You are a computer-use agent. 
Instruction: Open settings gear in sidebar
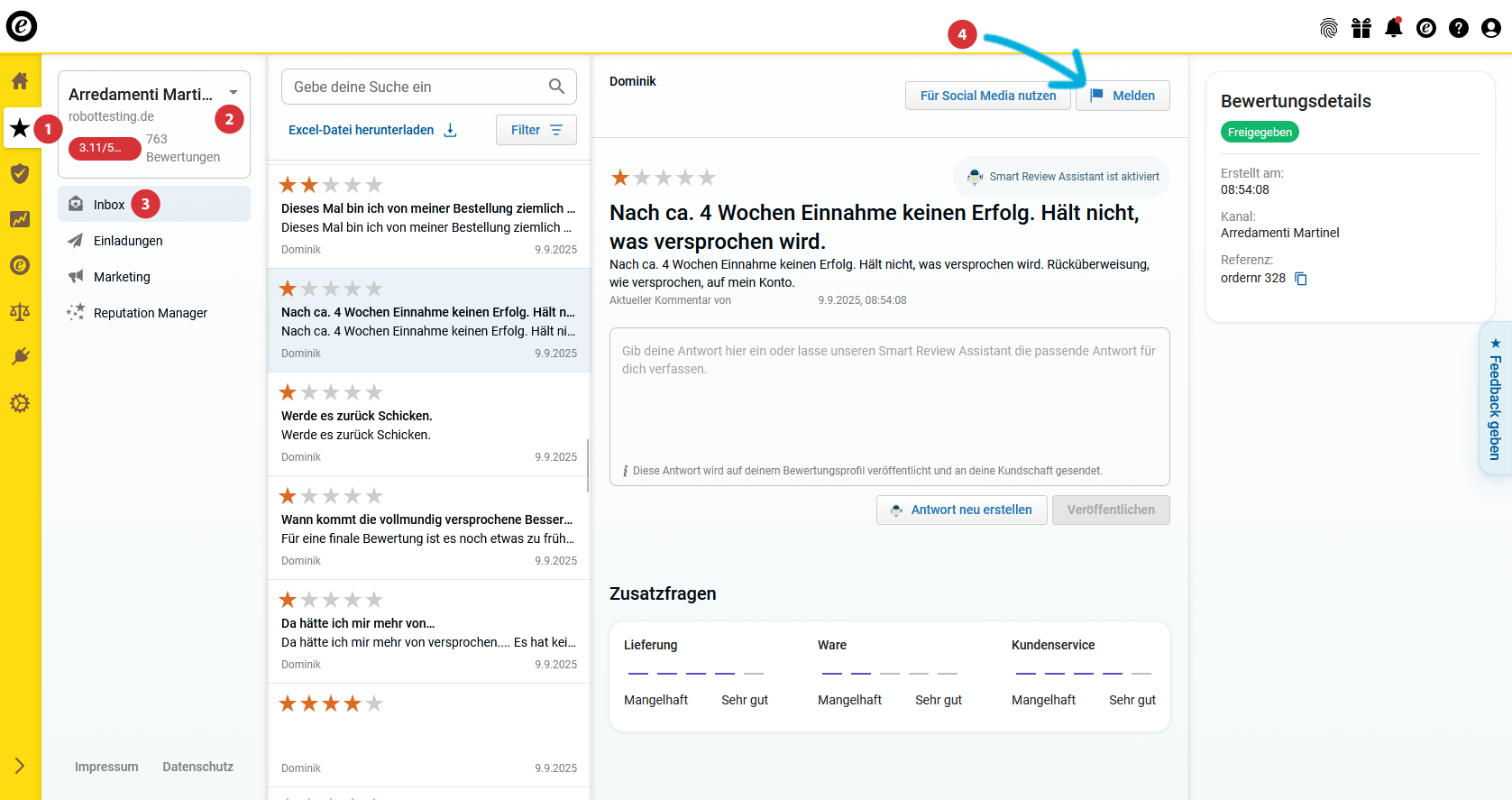pos(20,403)
